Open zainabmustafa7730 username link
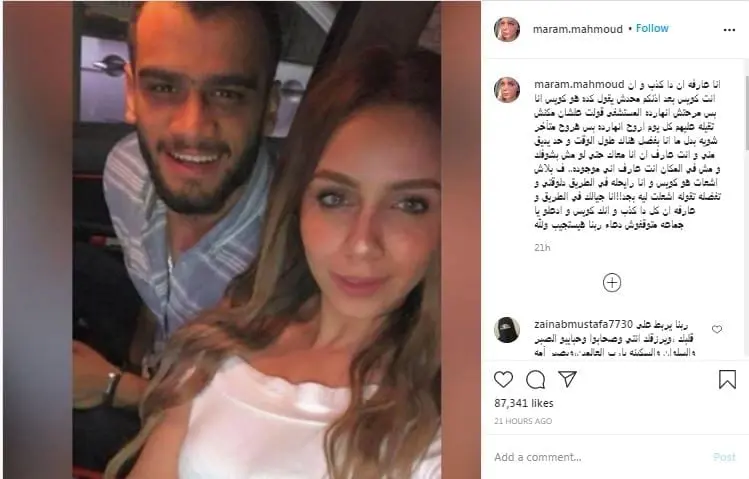Viewport: 749px width, 479px height. pyautogui.click(x=583, y=324)
